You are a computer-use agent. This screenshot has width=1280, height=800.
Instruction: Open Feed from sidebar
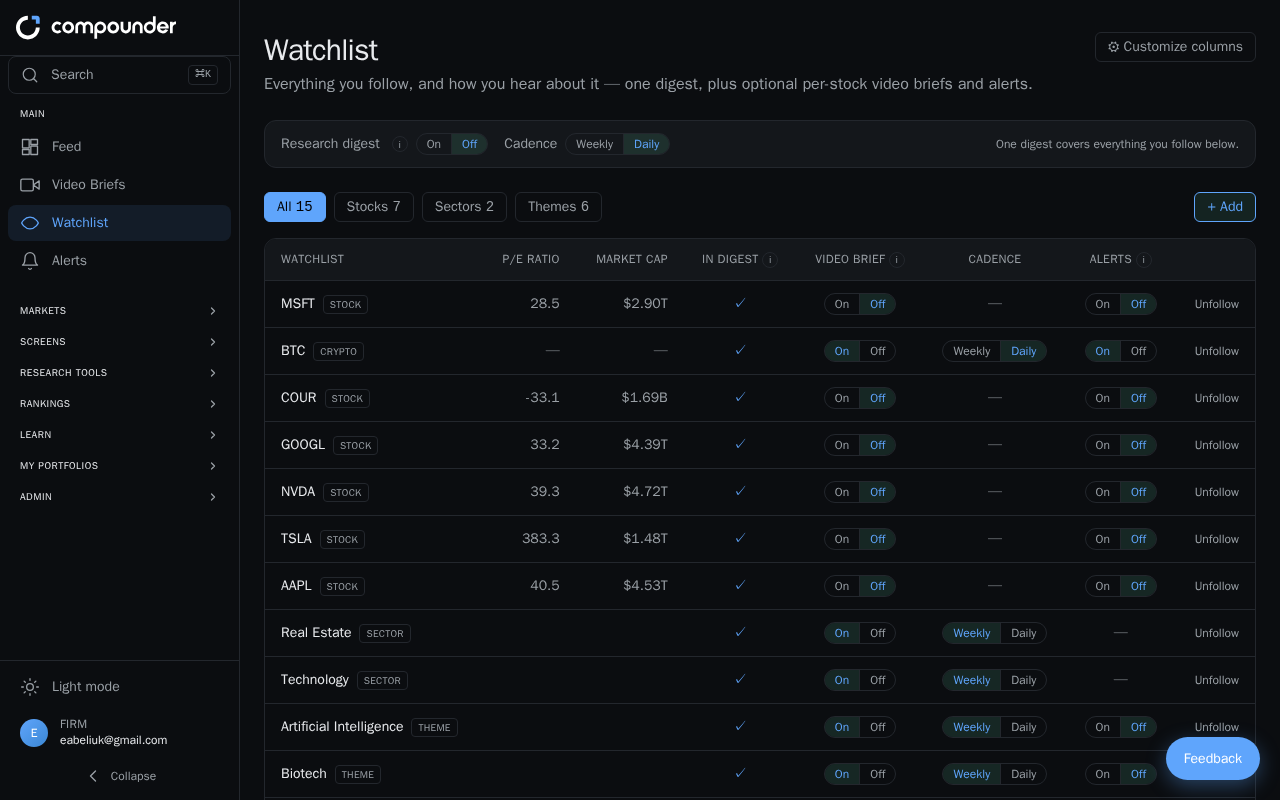(119, 147)
